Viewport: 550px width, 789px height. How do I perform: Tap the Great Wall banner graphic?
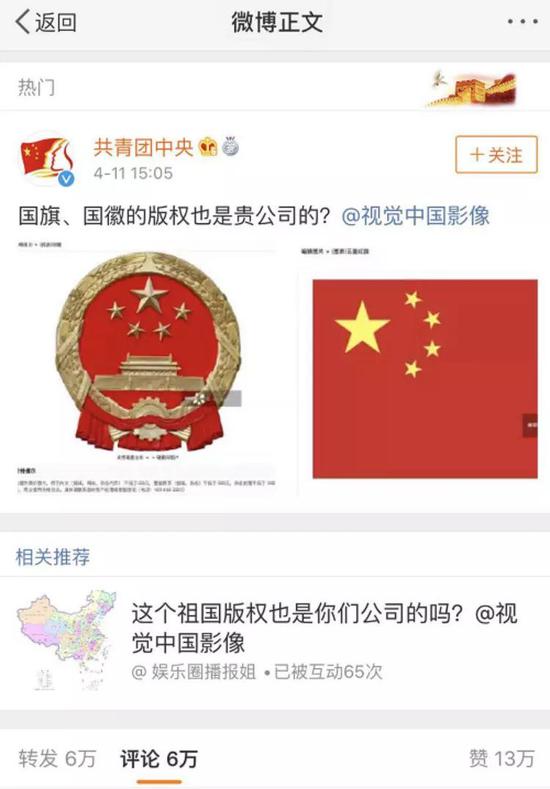tap(472, 88)
